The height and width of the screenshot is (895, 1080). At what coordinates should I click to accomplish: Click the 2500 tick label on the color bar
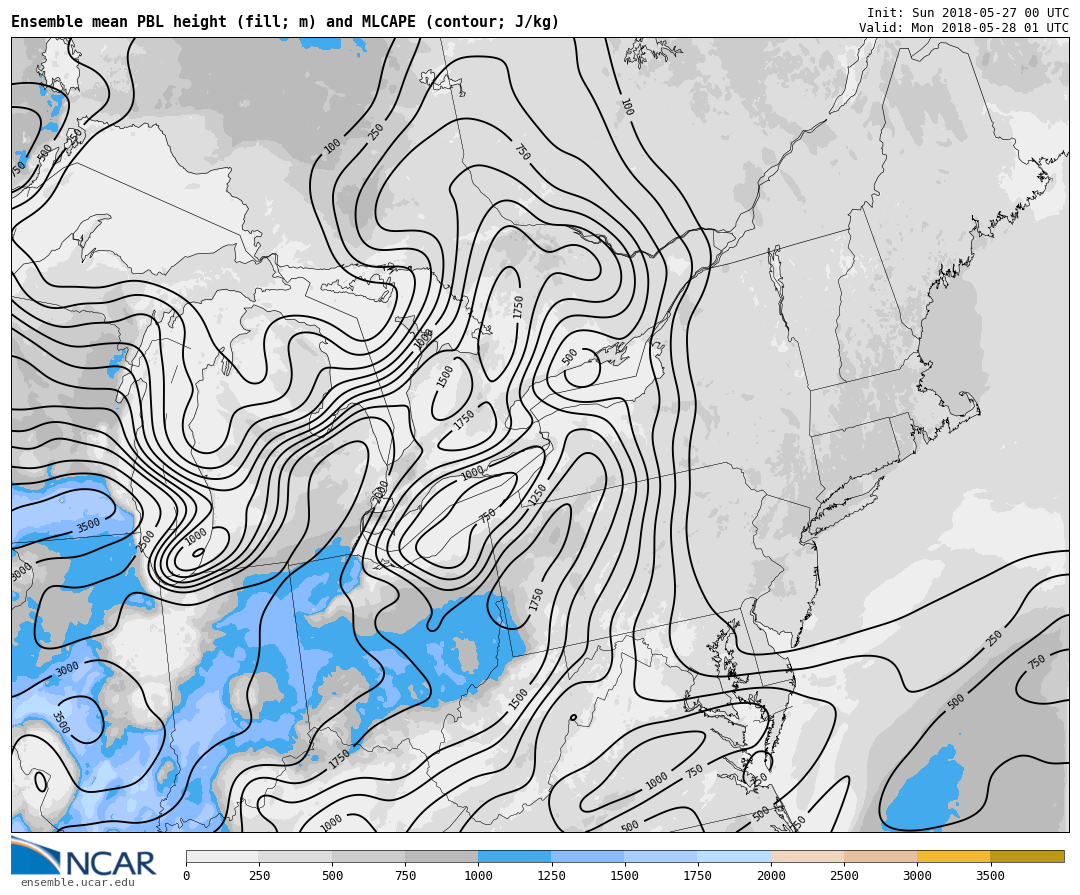[x=844, y=876]
